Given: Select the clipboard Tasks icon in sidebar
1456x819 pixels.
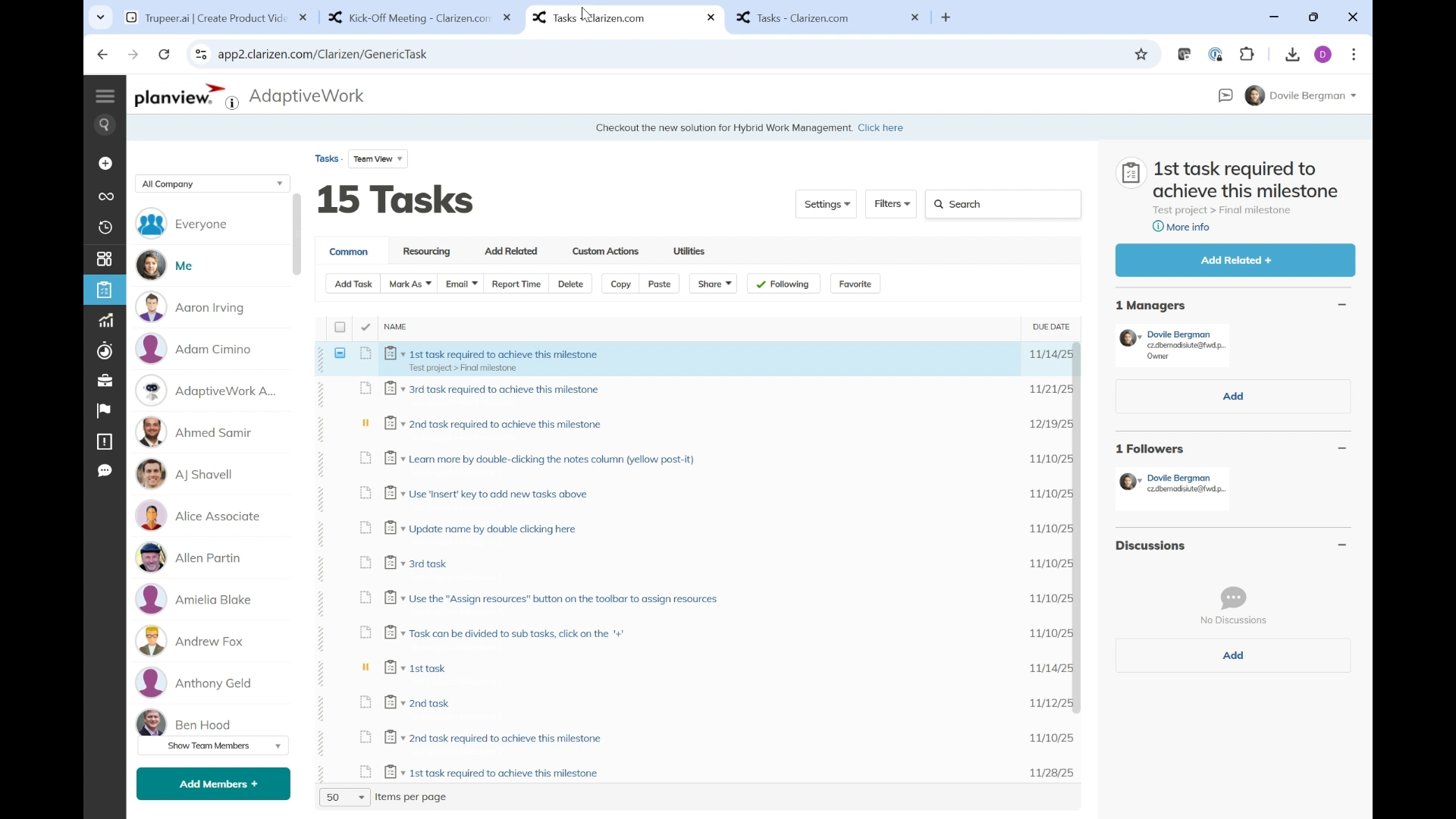Looking at the screenshot, I should click(105, 289).
